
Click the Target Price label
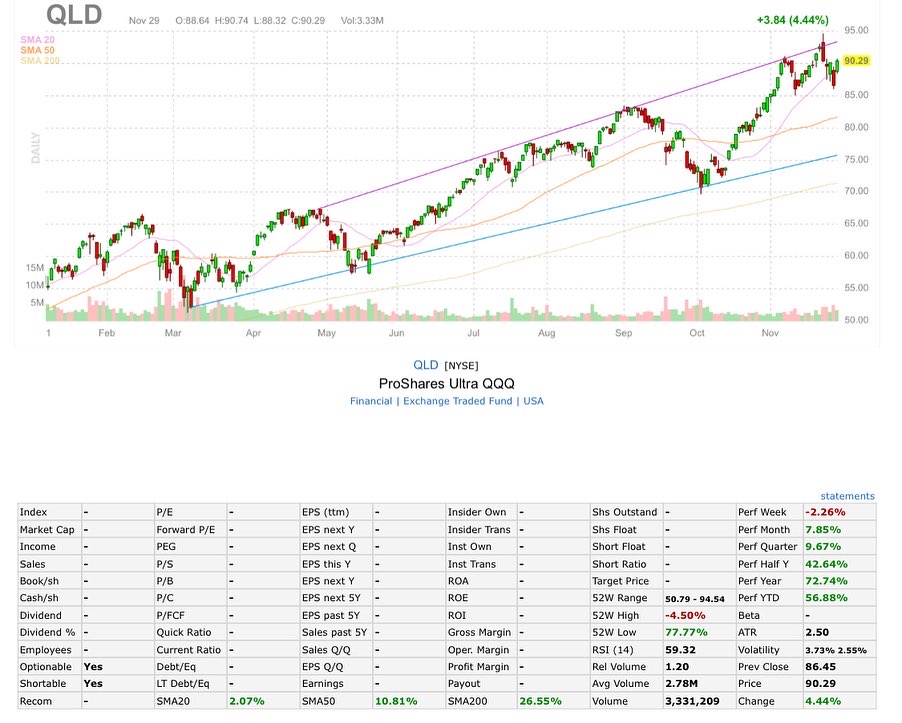[620, 581]
